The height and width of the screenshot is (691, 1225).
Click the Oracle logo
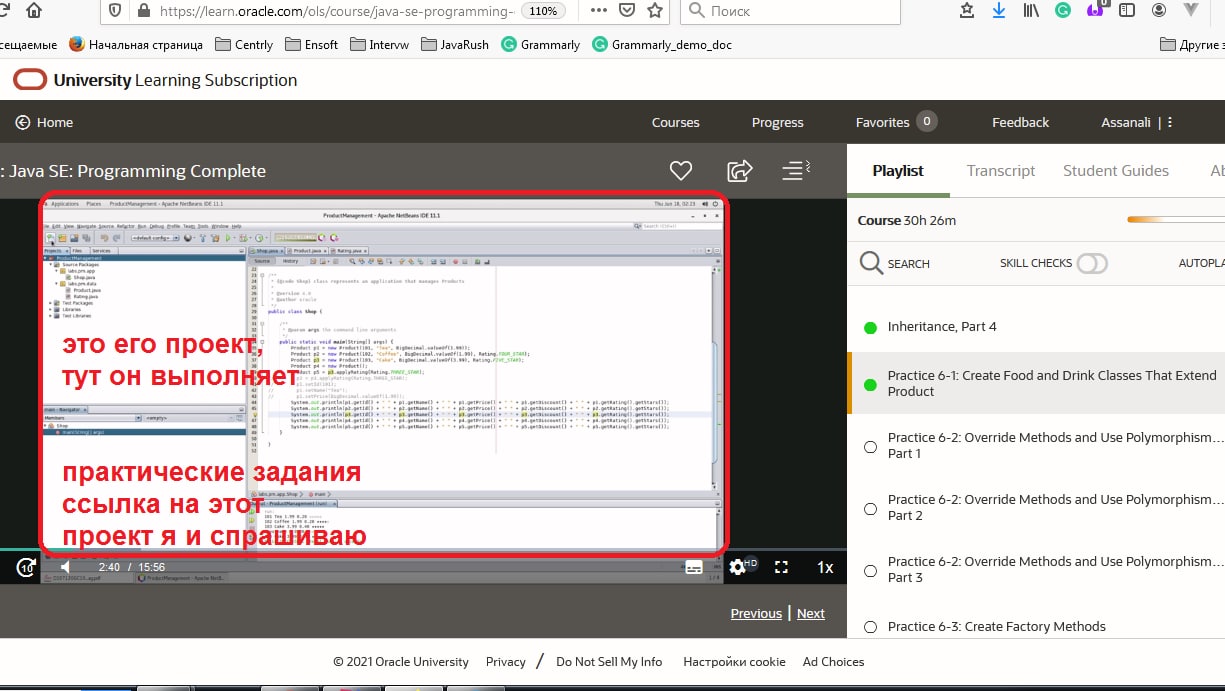30,80
